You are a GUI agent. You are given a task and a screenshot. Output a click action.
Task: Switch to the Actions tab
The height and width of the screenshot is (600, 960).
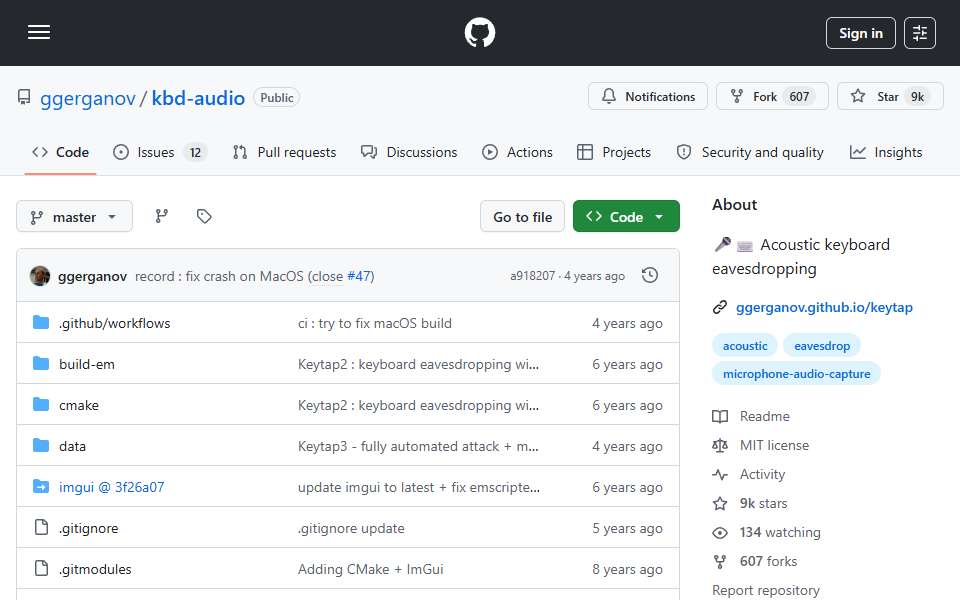517,152
